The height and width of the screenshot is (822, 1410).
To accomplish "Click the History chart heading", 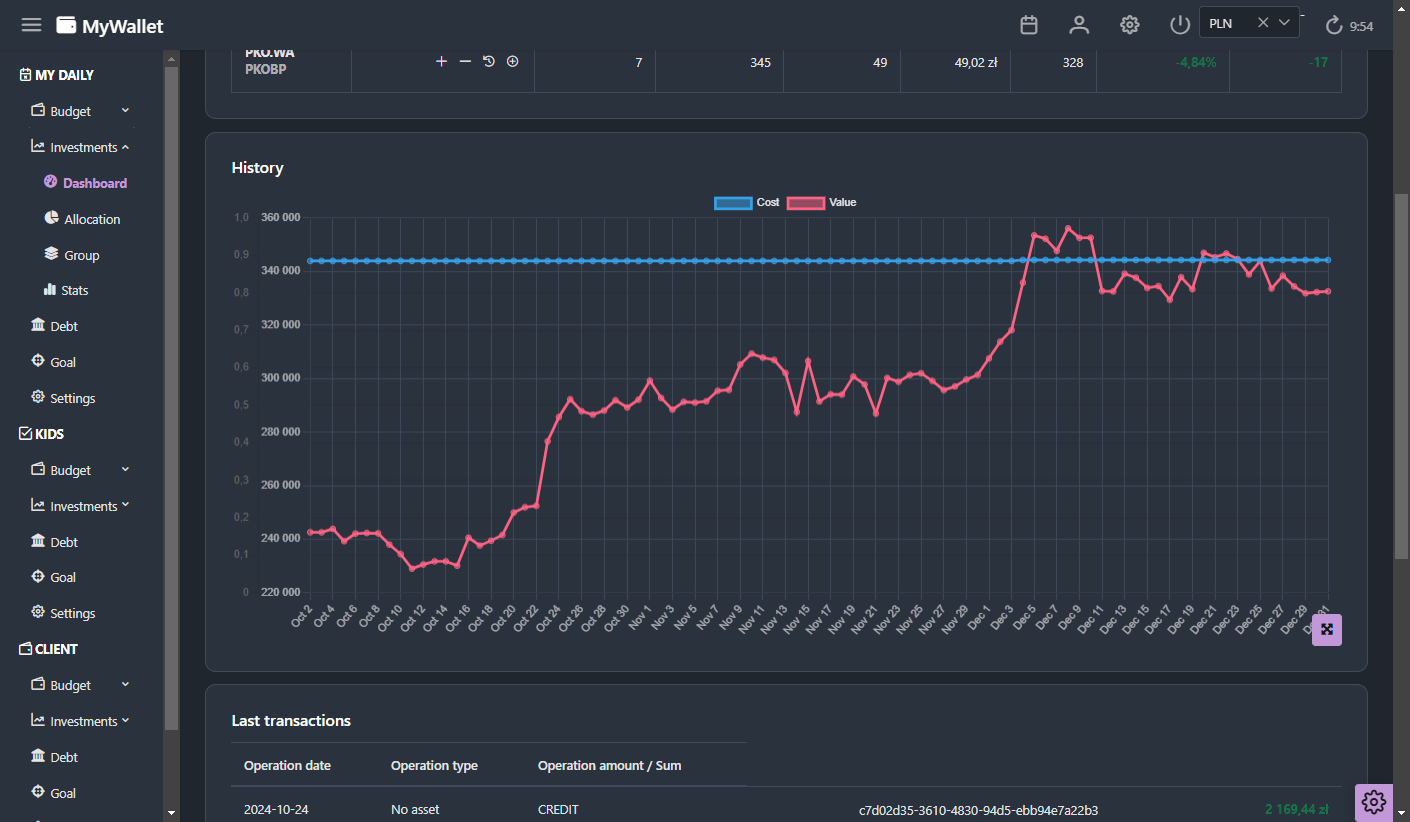I will [257, 168].
